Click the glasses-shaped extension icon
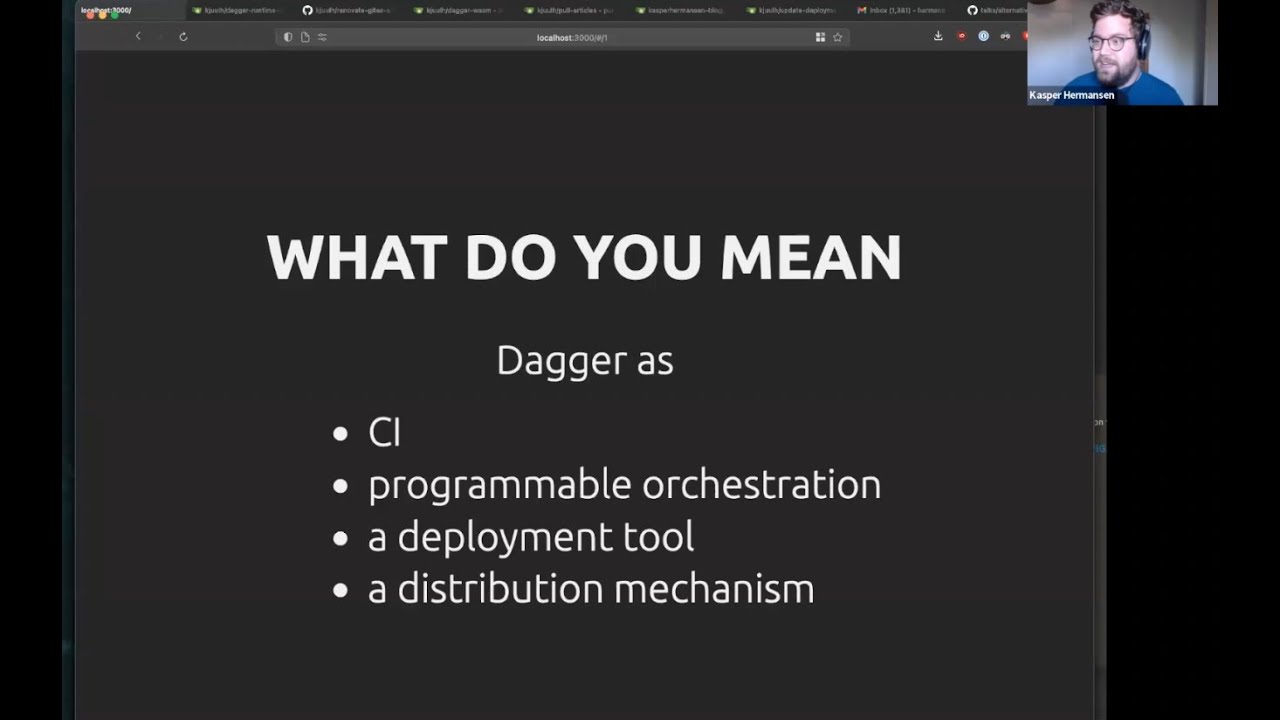The width and height of the screenshot is (1280, 720). pyautogui.click(x=1005, y=36)
